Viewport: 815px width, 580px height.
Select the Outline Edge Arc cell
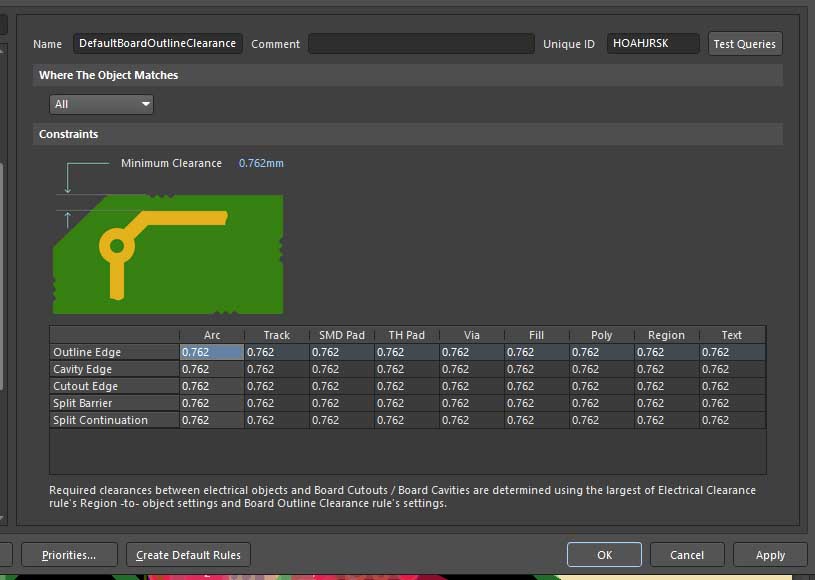pos(211,352)
